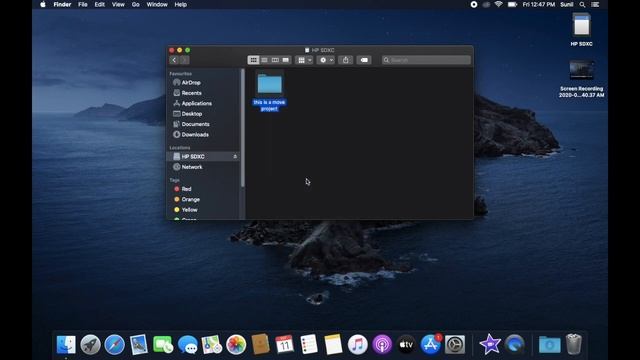
Task: Open the group-by arrangement dropdown
Action: click(304, 60)
